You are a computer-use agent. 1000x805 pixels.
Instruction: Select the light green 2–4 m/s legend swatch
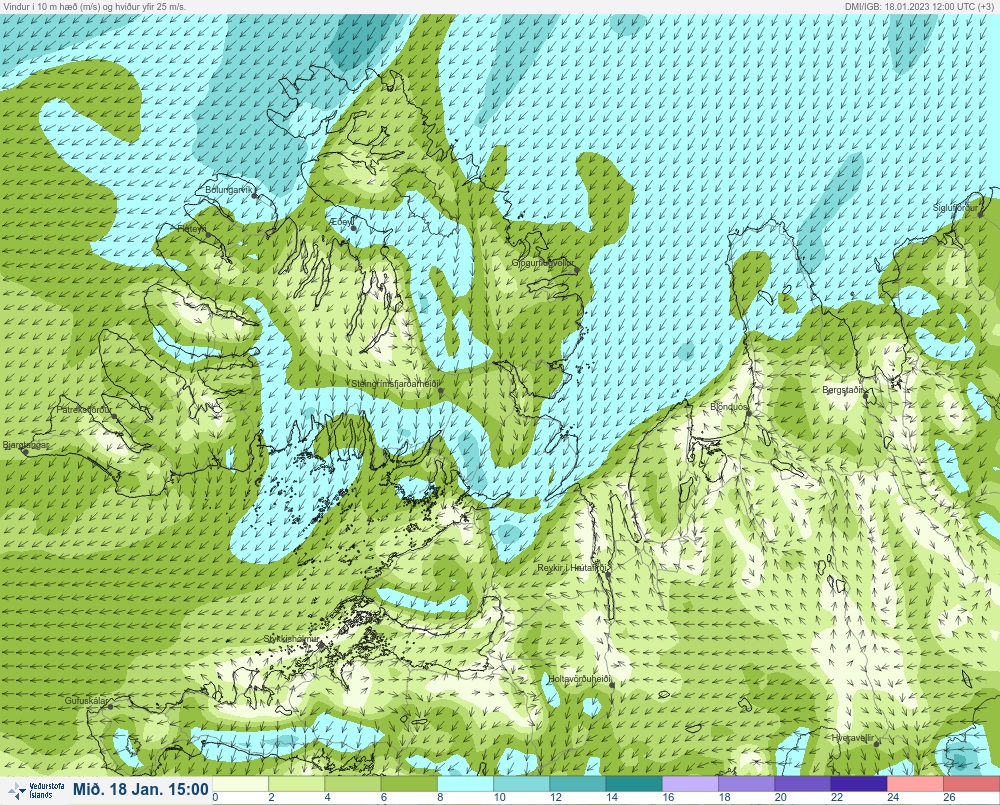point(297,783)
